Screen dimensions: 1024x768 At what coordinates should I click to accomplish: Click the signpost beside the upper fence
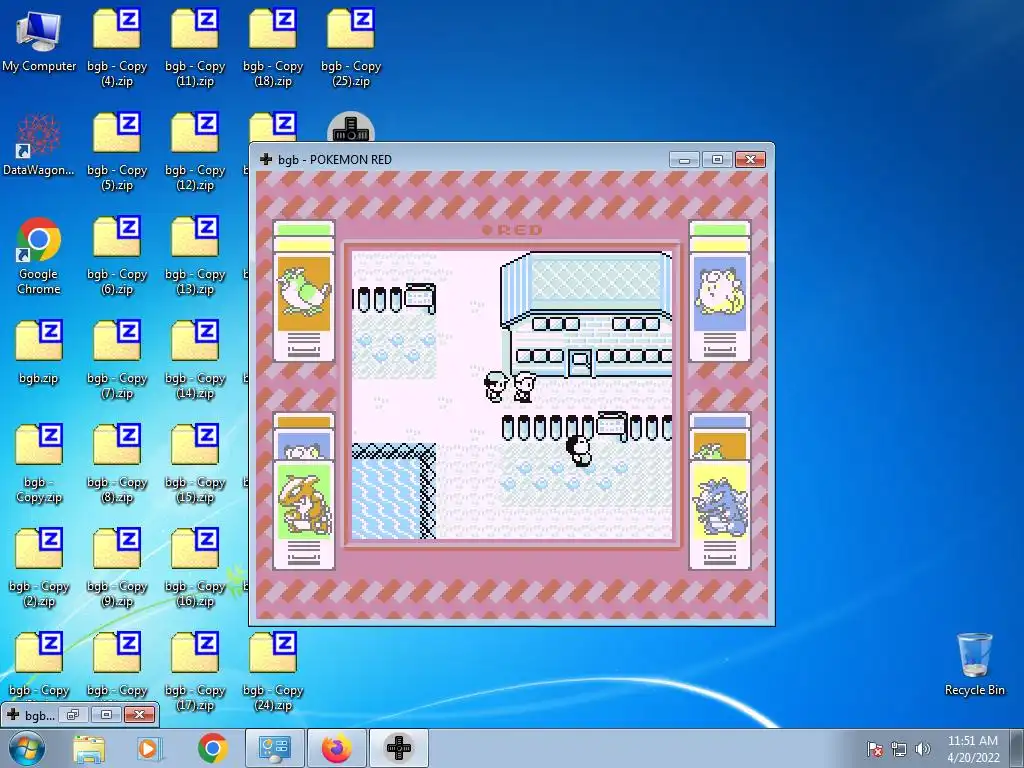coord(420,298)
